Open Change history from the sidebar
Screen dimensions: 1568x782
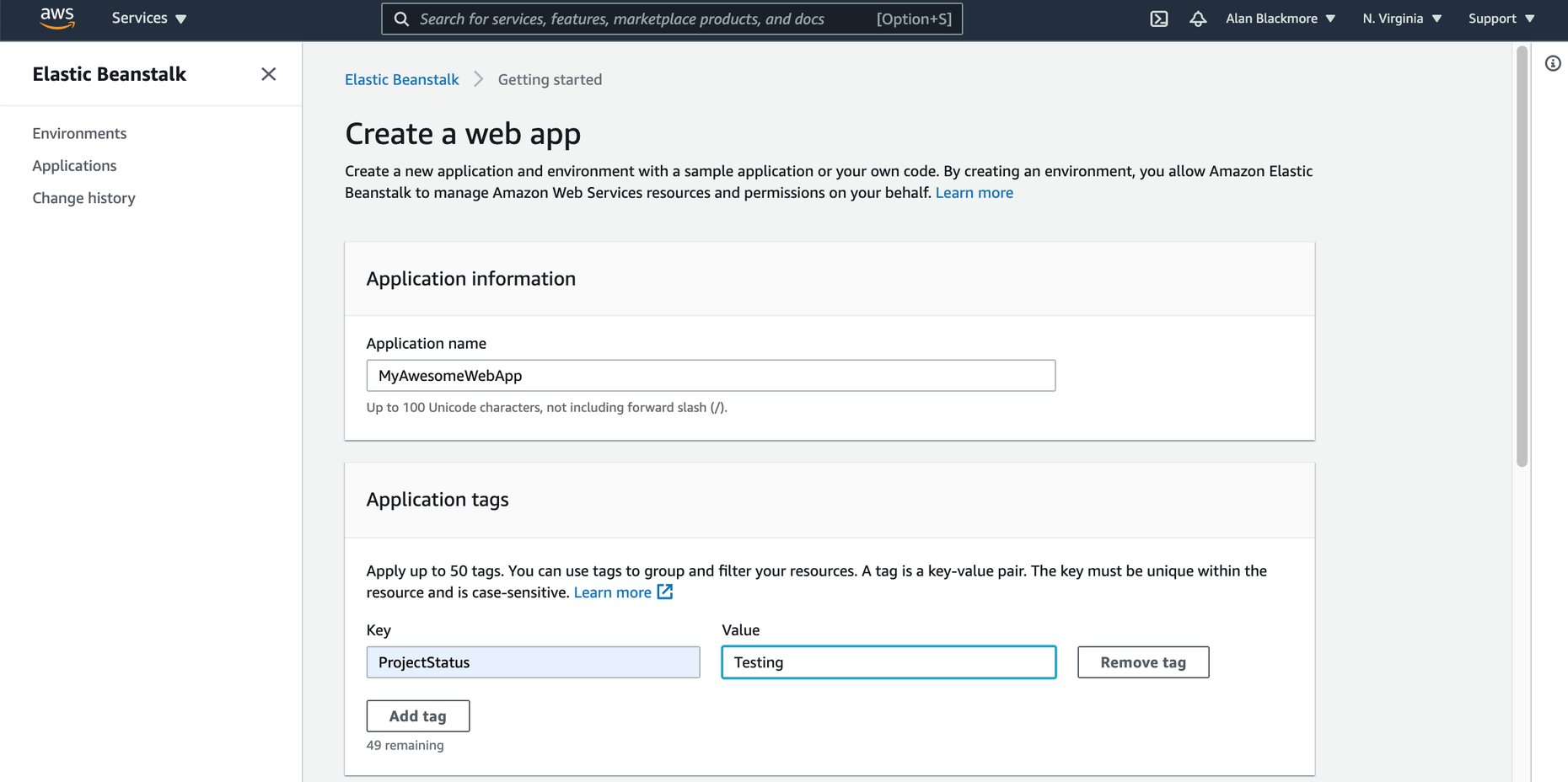pos(83,197)
